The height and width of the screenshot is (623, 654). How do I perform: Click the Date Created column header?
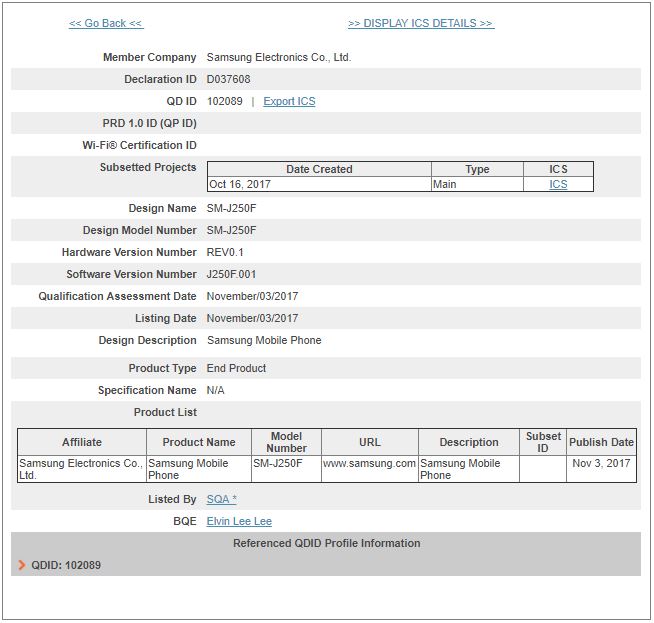coord(319,169)
